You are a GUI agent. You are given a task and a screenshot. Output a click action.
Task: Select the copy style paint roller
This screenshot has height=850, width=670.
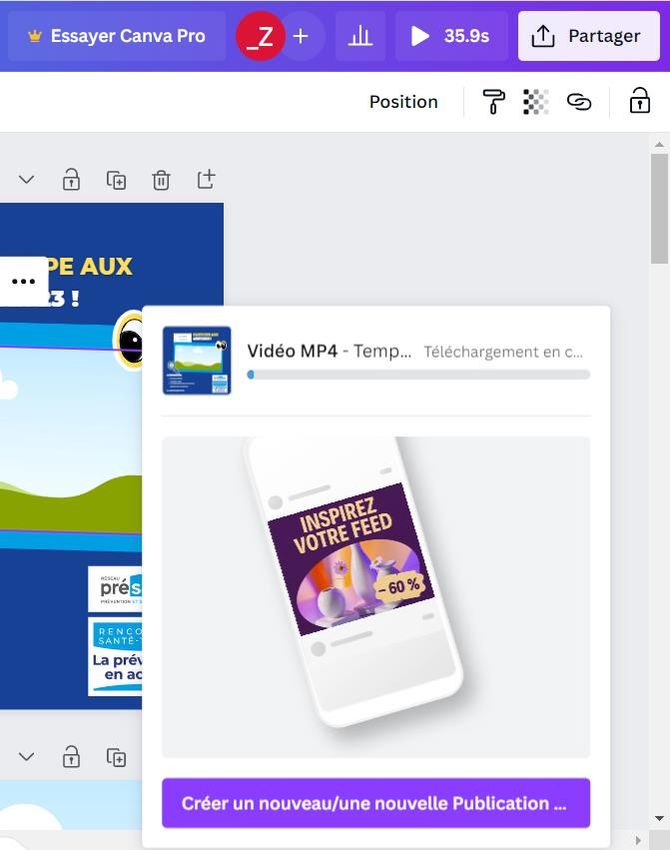click(x=494, y=102)
